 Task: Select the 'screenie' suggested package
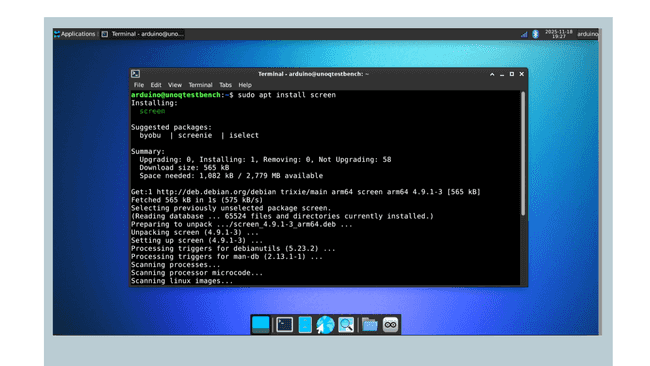click(195, 136)
